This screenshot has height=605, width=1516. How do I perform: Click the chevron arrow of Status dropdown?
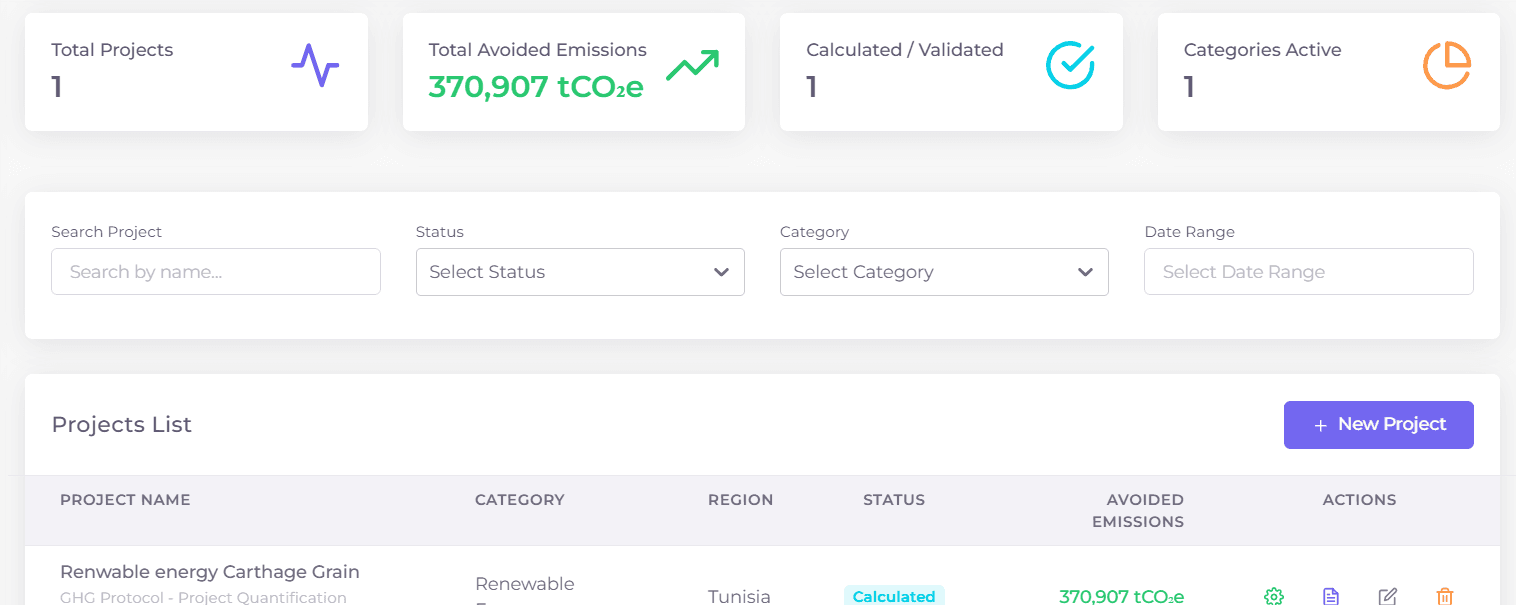[x=721, y=272]
